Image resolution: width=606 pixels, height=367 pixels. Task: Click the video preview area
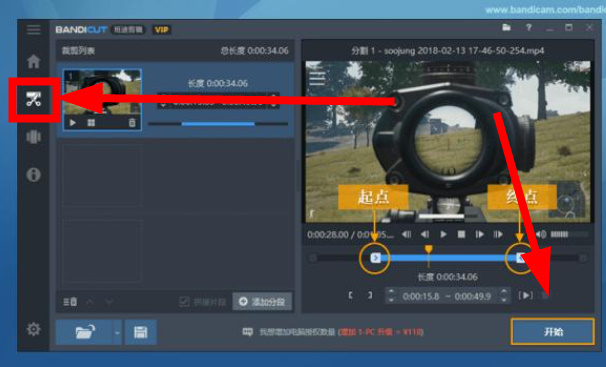[448, 141]
